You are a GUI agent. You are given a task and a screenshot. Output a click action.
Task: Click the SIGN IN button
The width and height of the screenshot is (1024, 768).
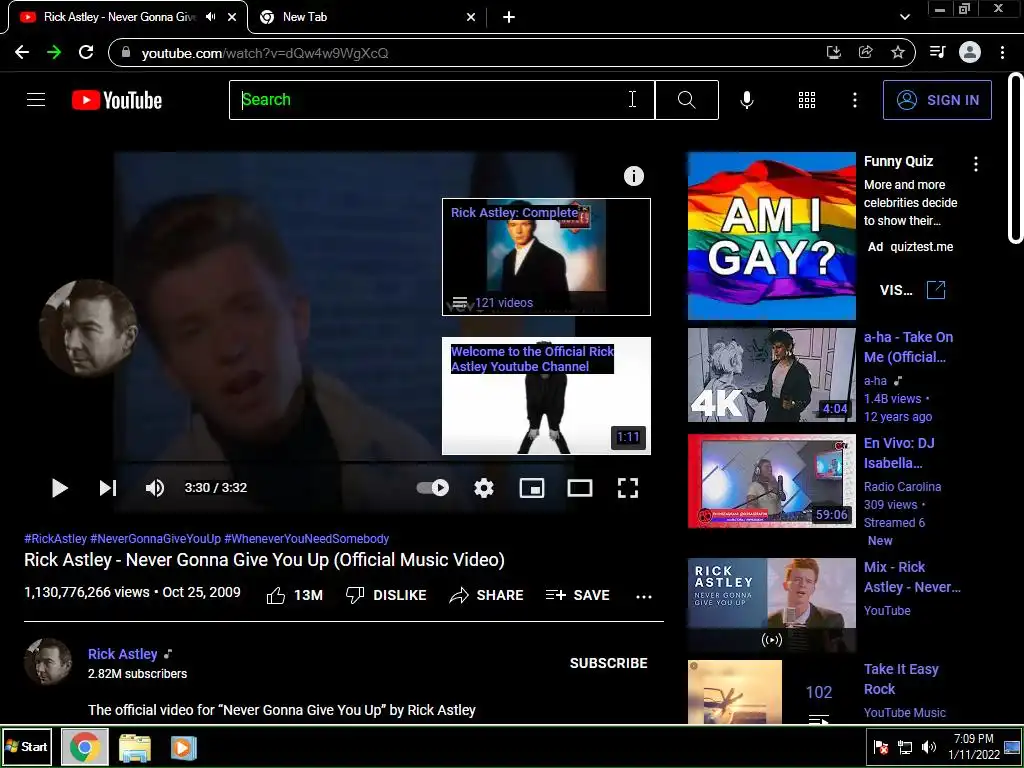pos(937,100)
